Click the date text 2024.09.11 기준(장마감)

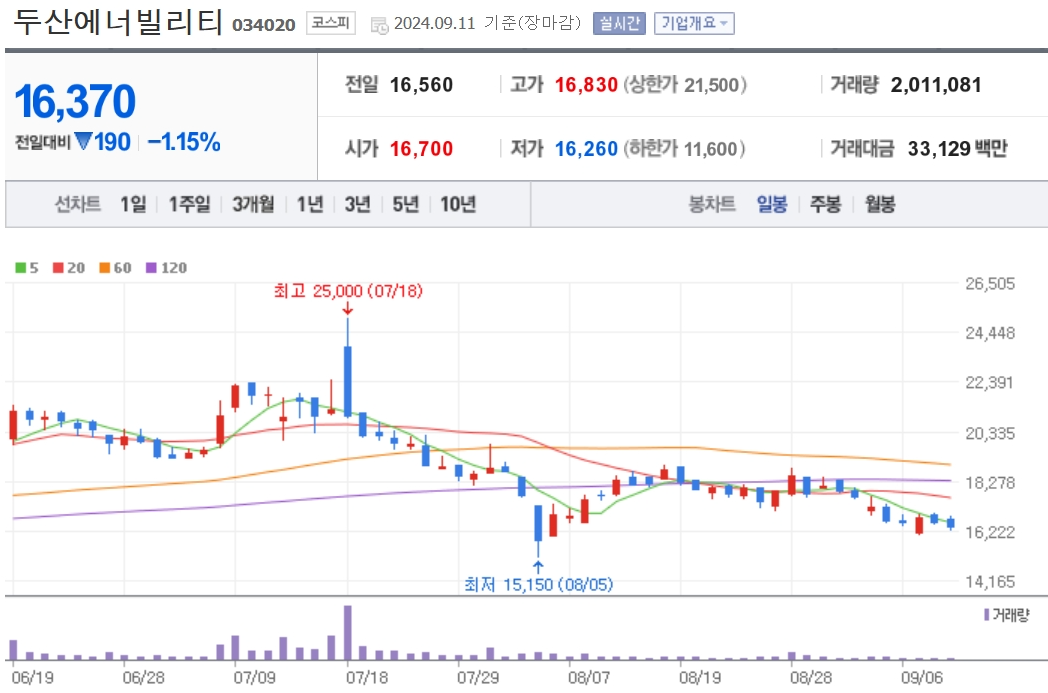point(488,23)
